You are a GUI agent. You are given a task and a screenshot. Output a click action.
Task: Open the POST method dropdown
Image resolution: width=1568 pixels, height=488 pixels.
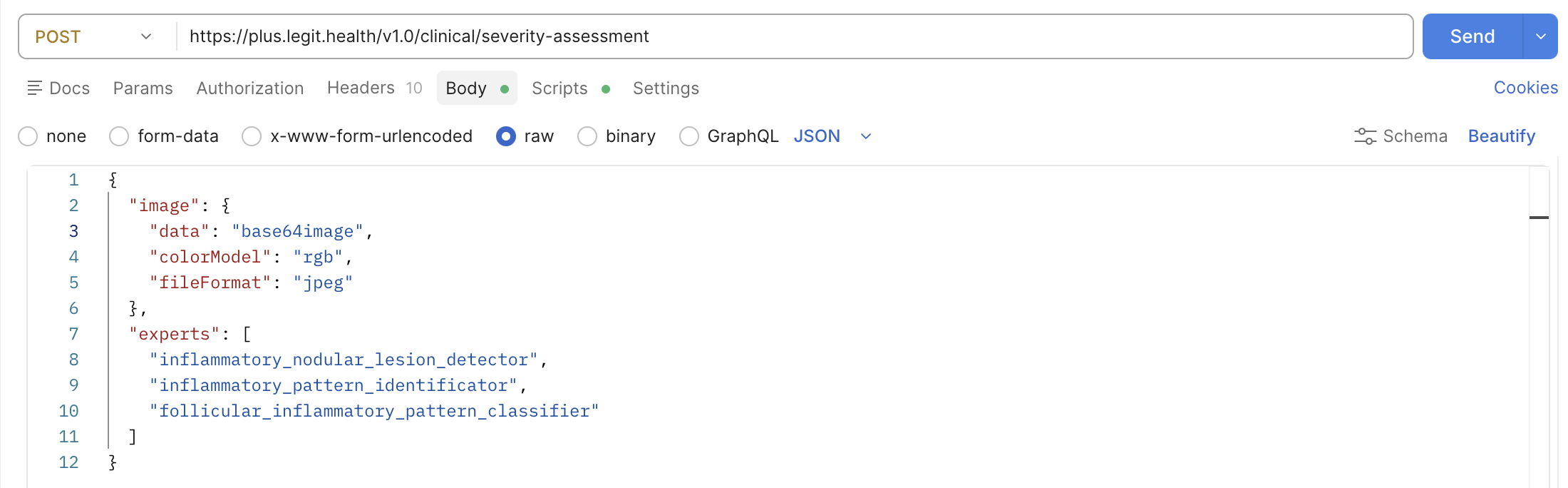[x=94, y=36]
